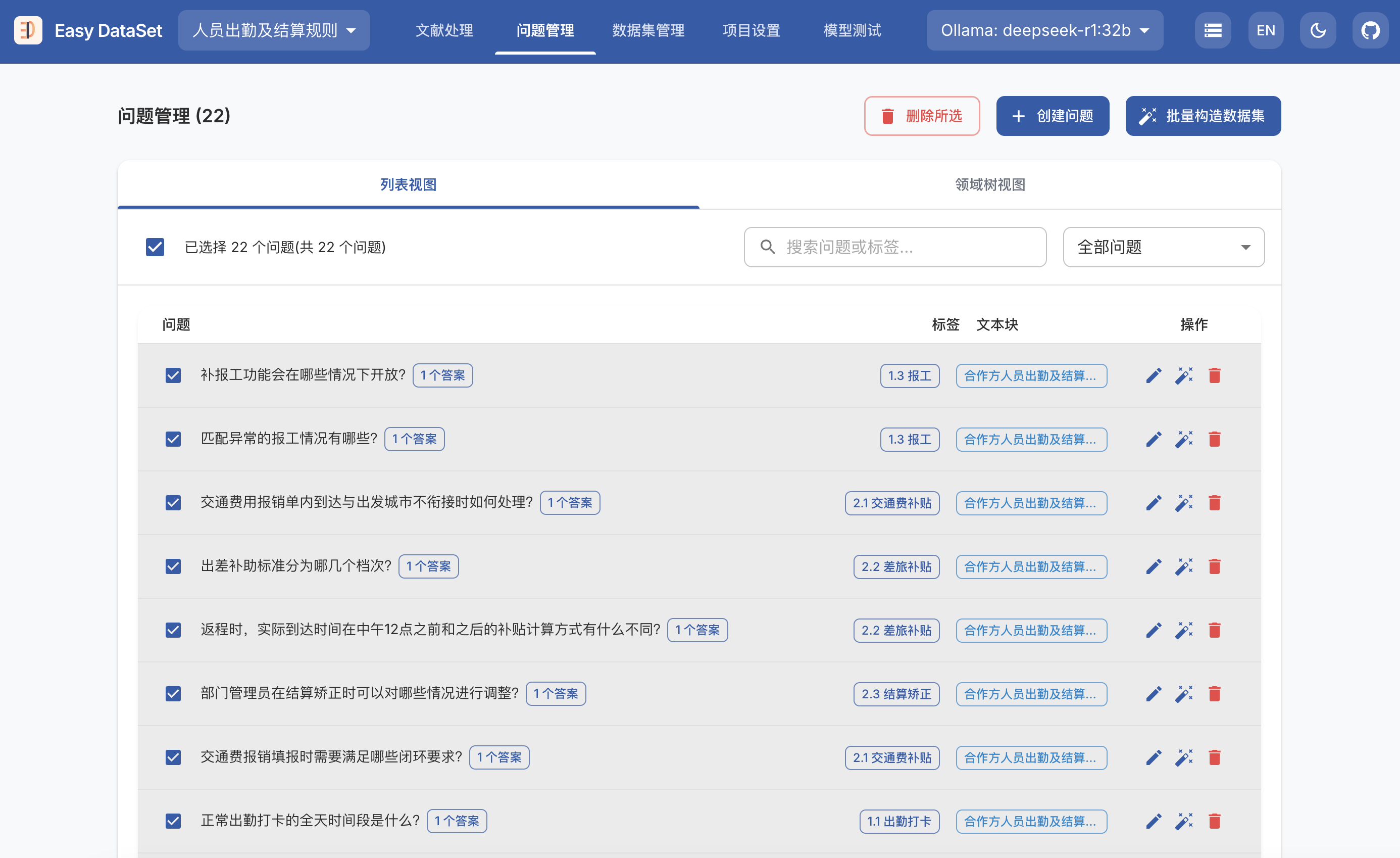Open the task list icon in header
Screen dimensions: 1400x858
1213,30
